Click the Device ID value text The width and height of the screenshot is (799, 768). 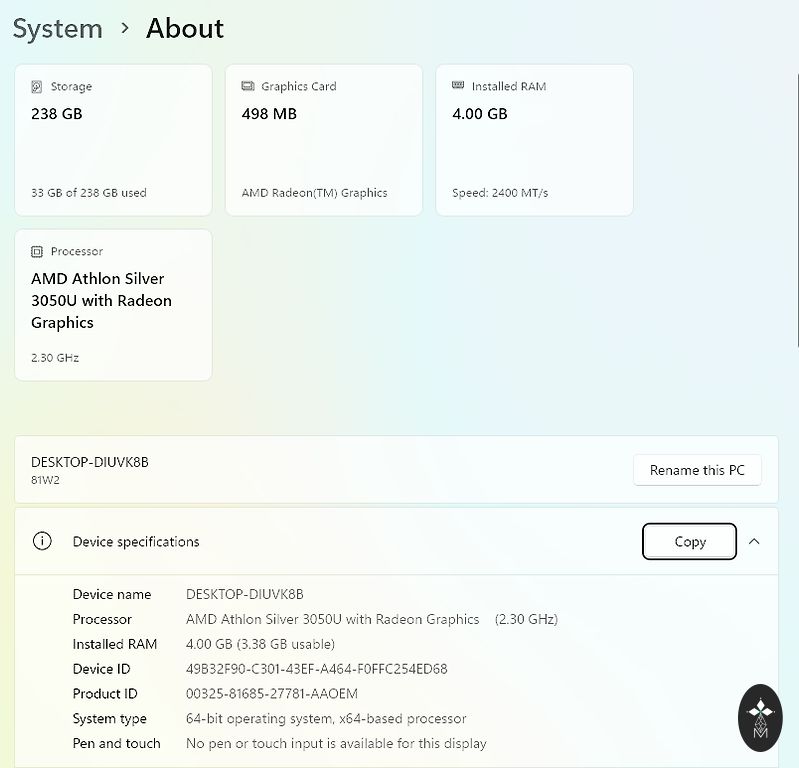click(316, 669)
